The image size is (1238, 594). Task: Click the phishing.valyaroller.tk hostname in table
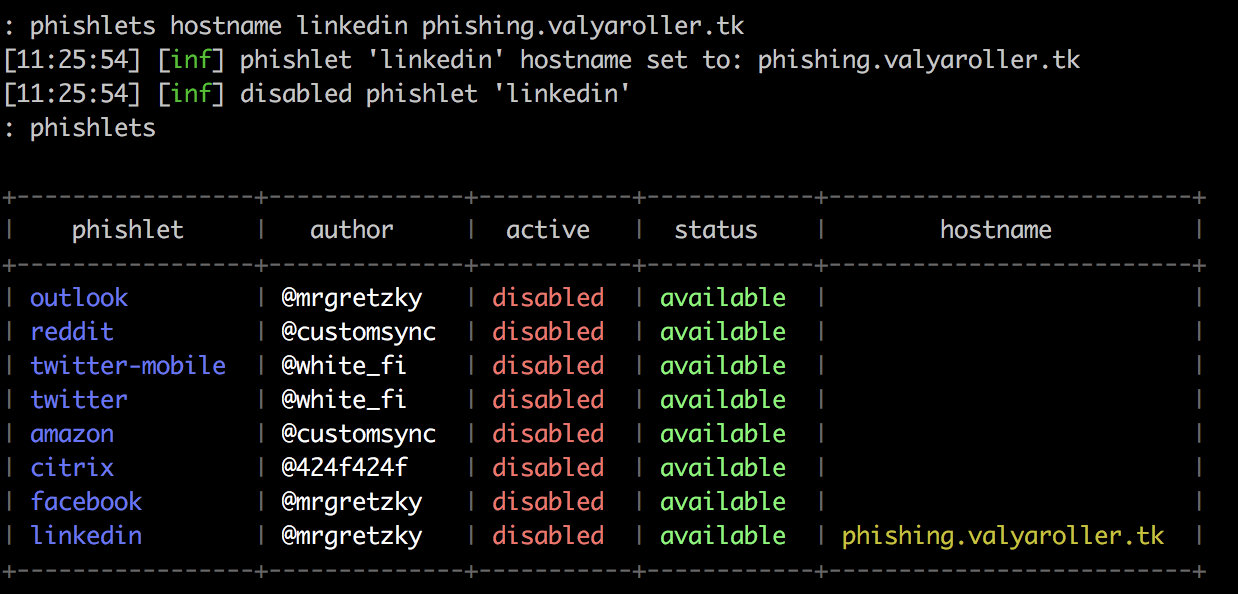click(1003, 536)
